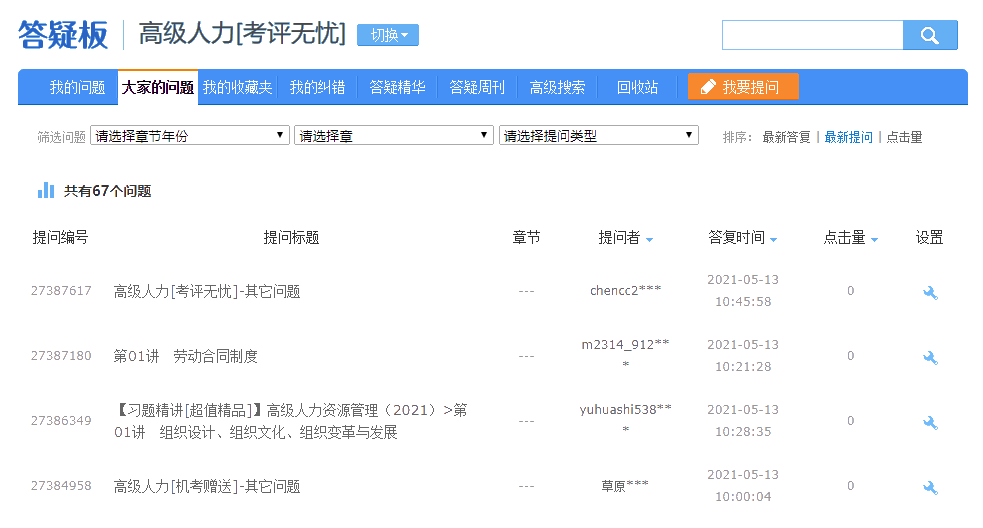Expand the 请选择章节年份 dropdown
Image resolution: width=983 pixels, height=528 pixels.
coord(190,135)
